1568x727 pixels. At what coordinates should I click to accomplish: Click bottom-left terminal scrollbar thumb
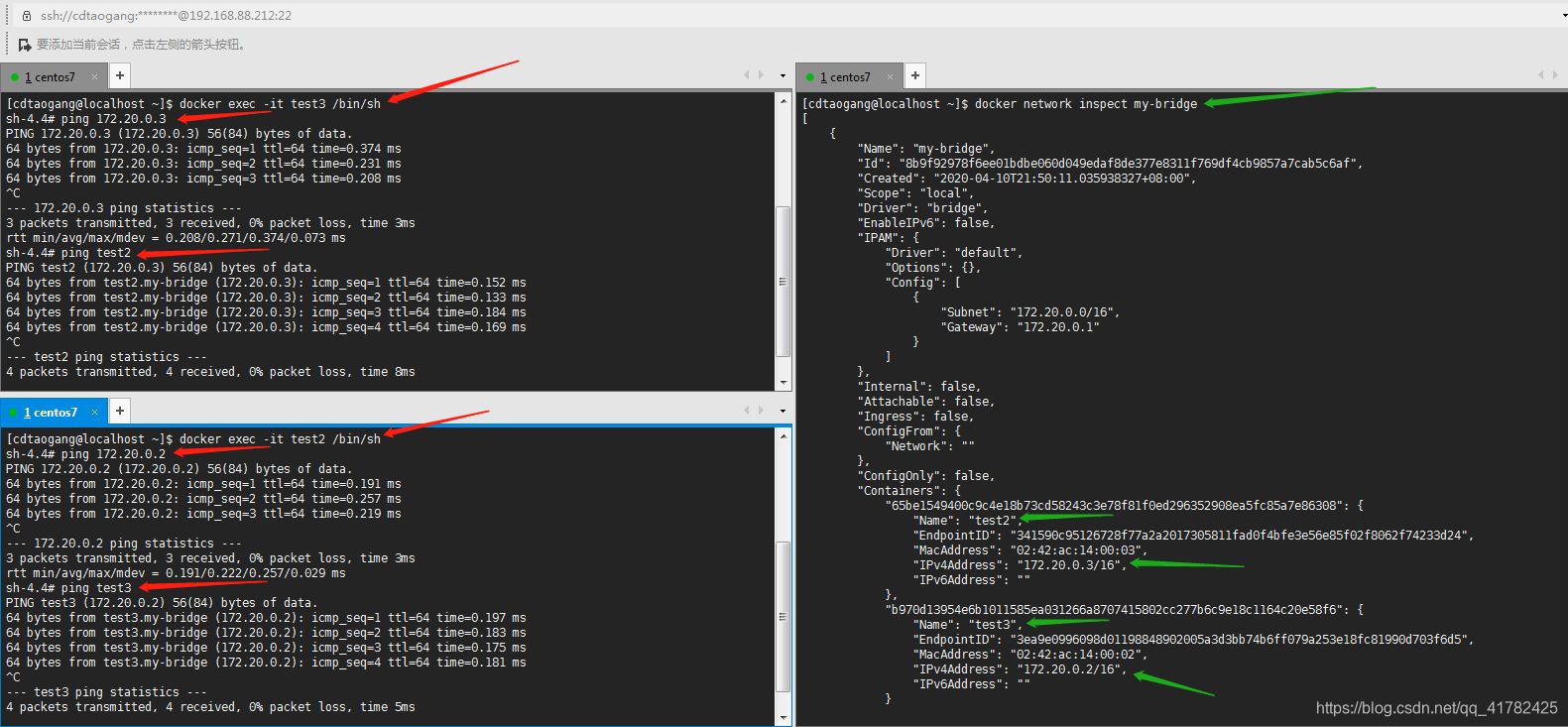tap(784, 617)
